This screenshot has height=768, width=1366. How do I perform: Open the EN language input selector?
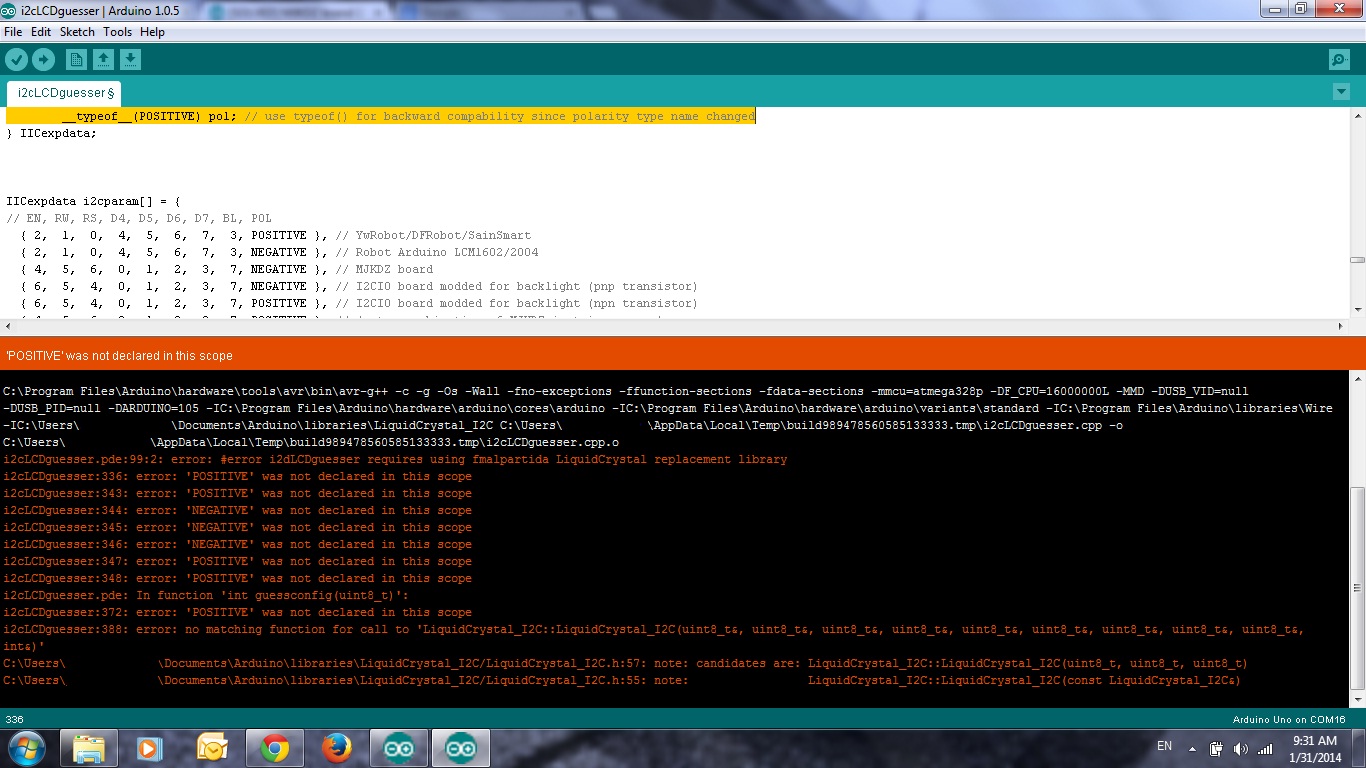(x=1164, y=746)
